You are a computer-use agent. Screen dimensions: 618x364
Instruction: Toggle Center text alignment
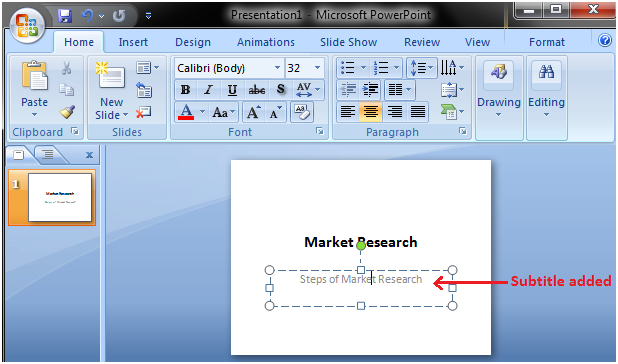click(370, 112)
